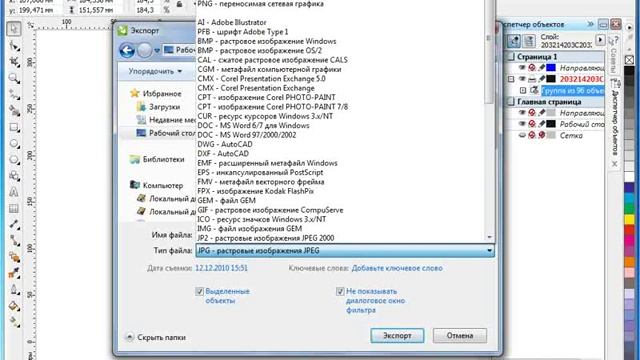This screenshot has height=360, width=640.
Task: Toggle editing pencil for Сетка layer
Action: tap(542, 135)
